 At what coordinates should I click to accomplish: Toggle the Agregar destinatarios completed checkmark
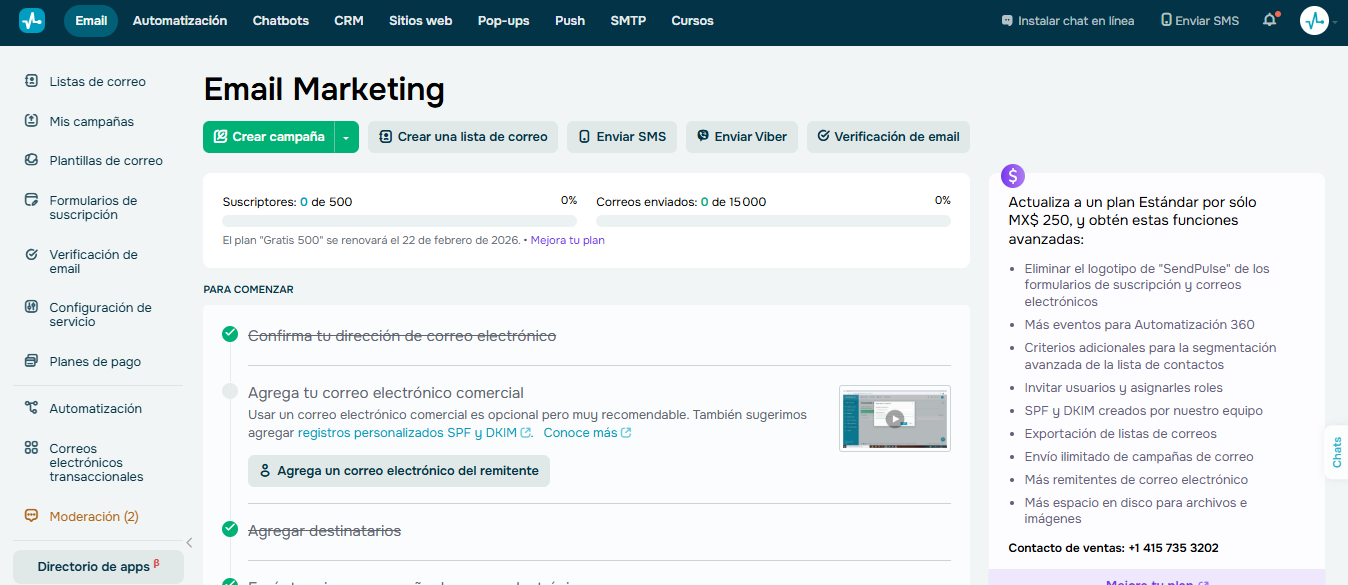point(229,530)
